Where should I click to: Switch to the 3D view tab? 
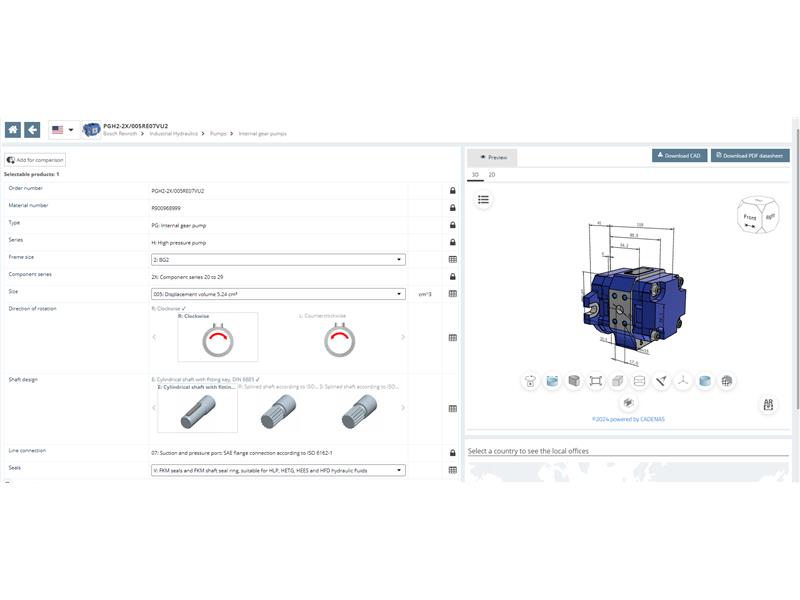(475, 175)
